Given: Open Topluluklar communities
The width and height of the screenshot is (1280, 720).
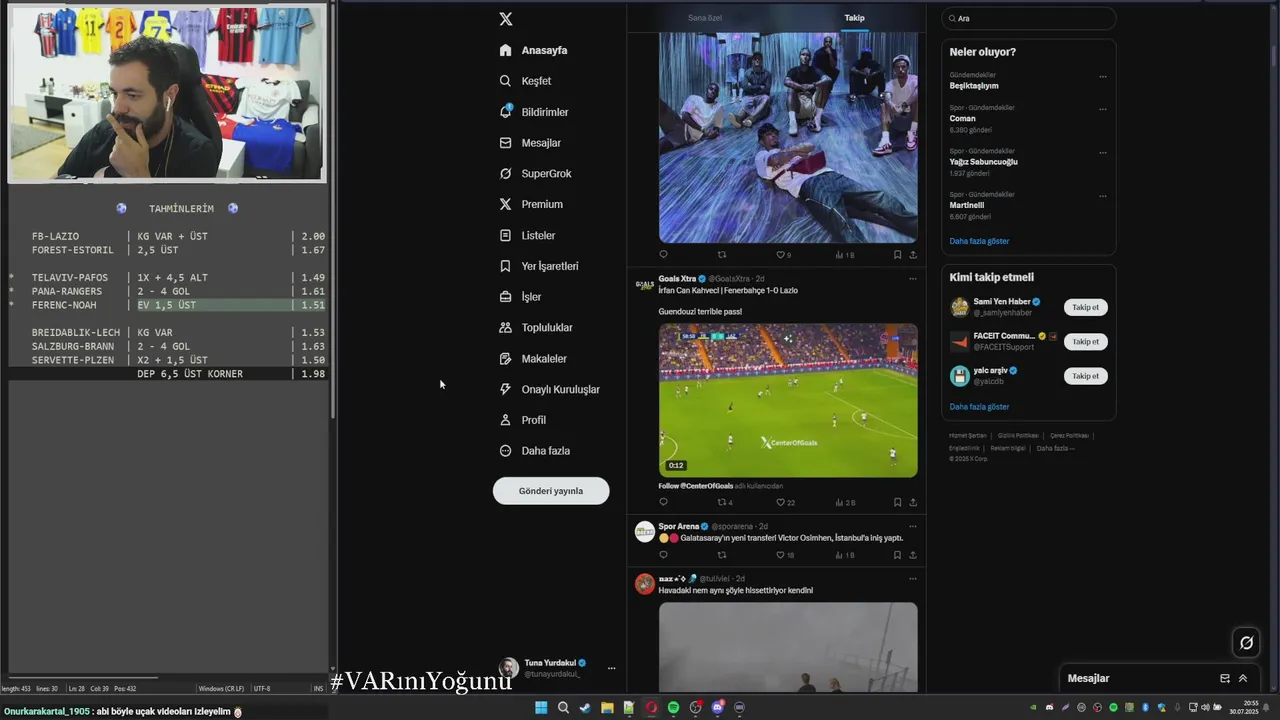Looking at the screenshot, I should [535, 327].
